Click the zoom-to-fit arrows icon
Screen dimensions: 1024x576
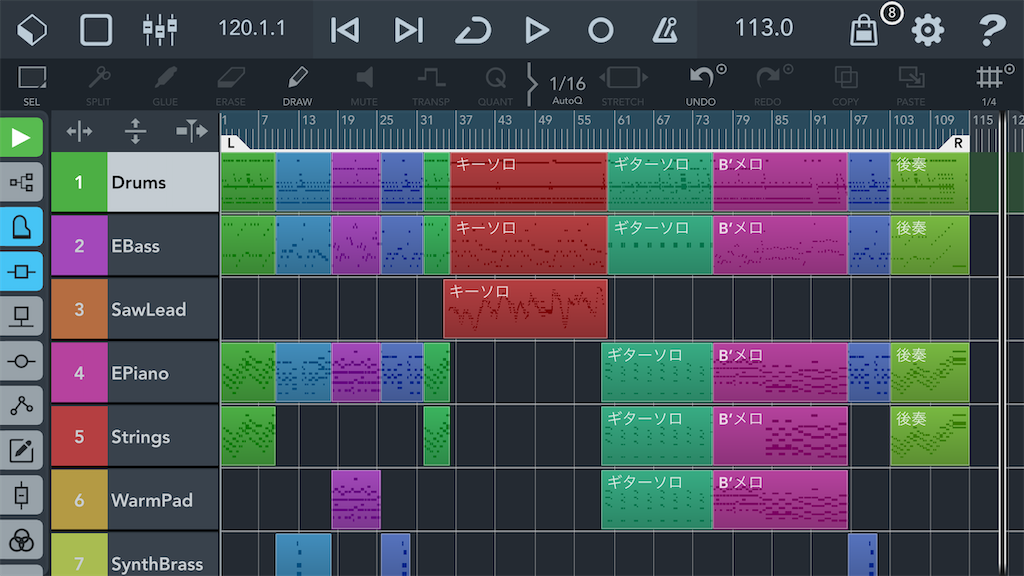191,131
